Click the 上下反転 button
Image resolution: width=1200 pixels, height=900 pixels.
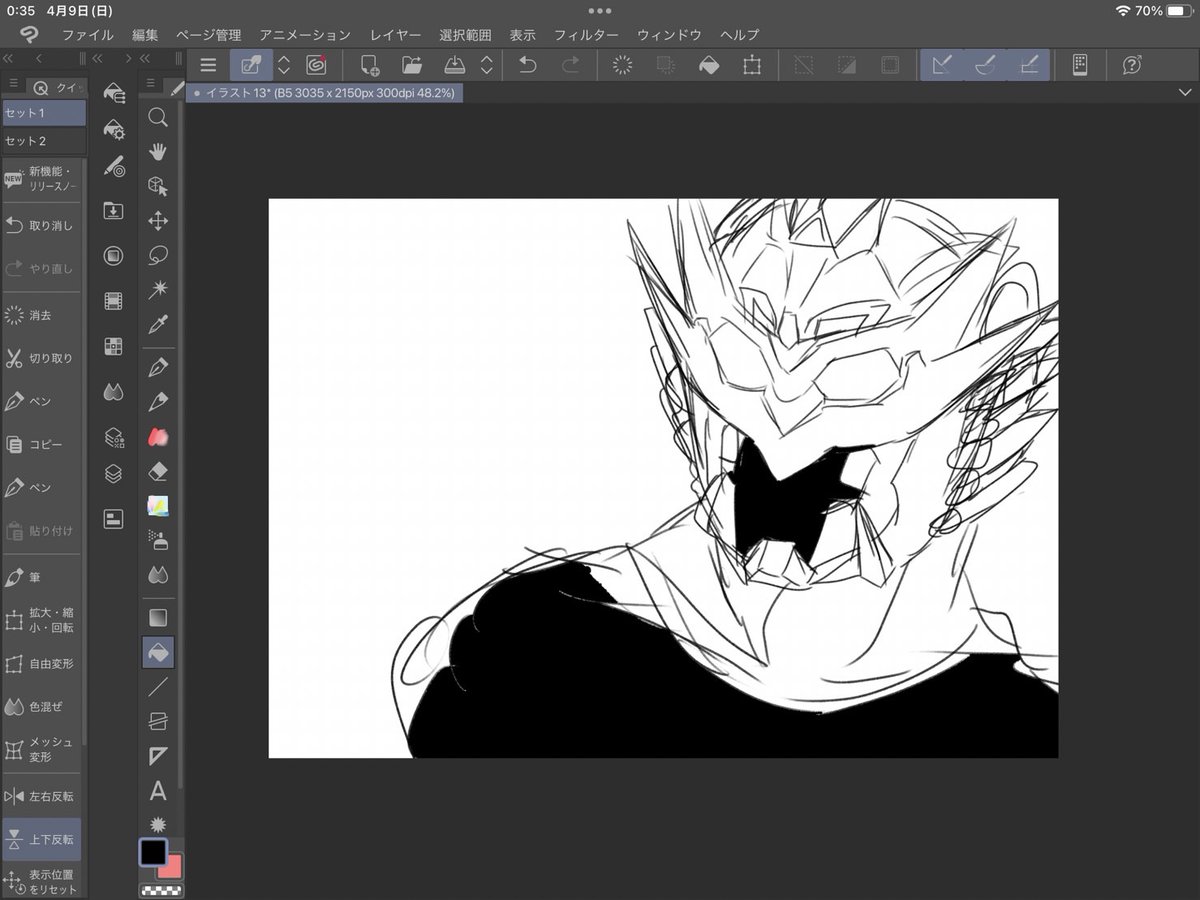point(42,840)
